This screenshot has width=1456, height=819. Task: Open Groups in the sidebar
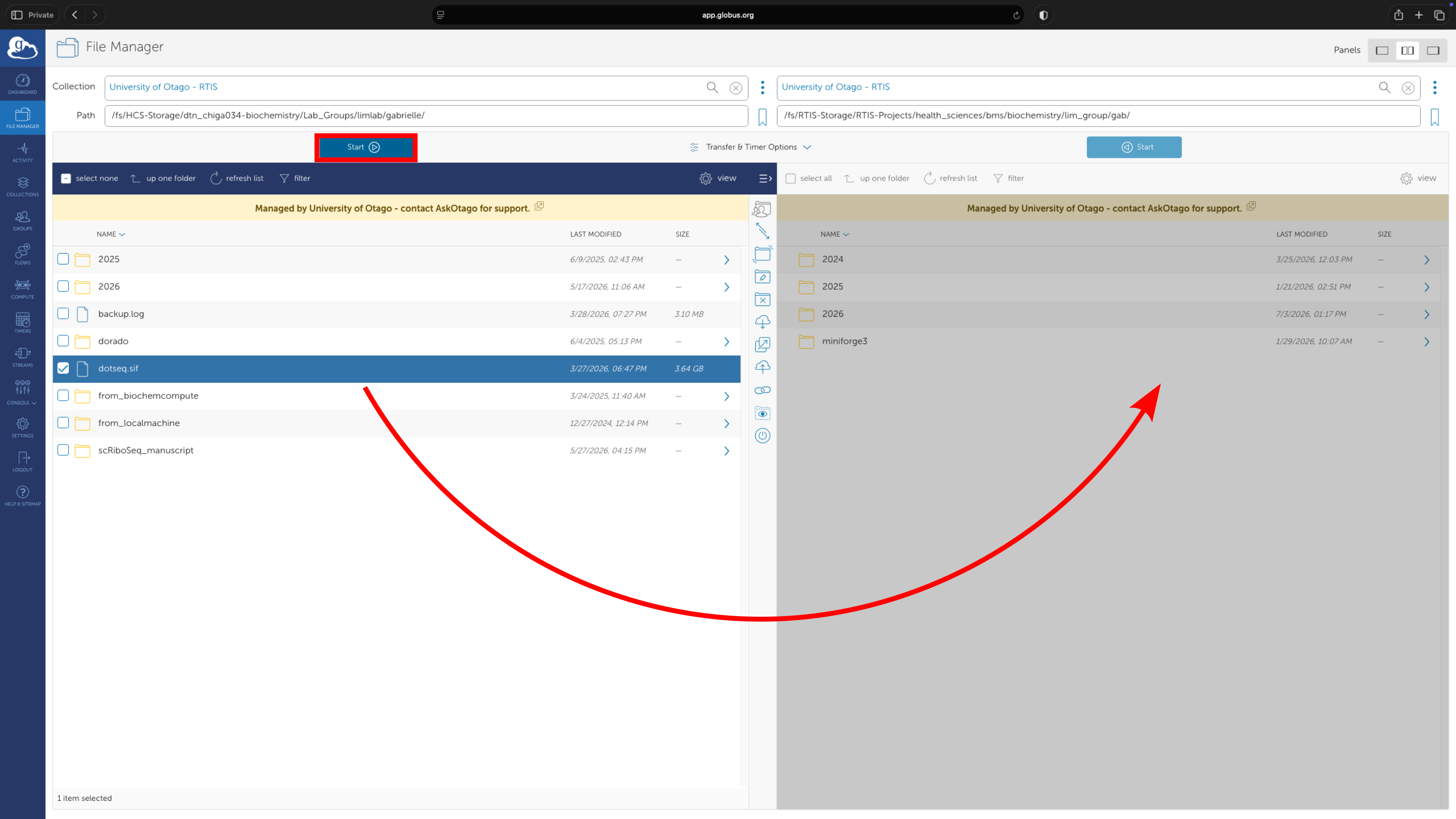tap(22, 220)
